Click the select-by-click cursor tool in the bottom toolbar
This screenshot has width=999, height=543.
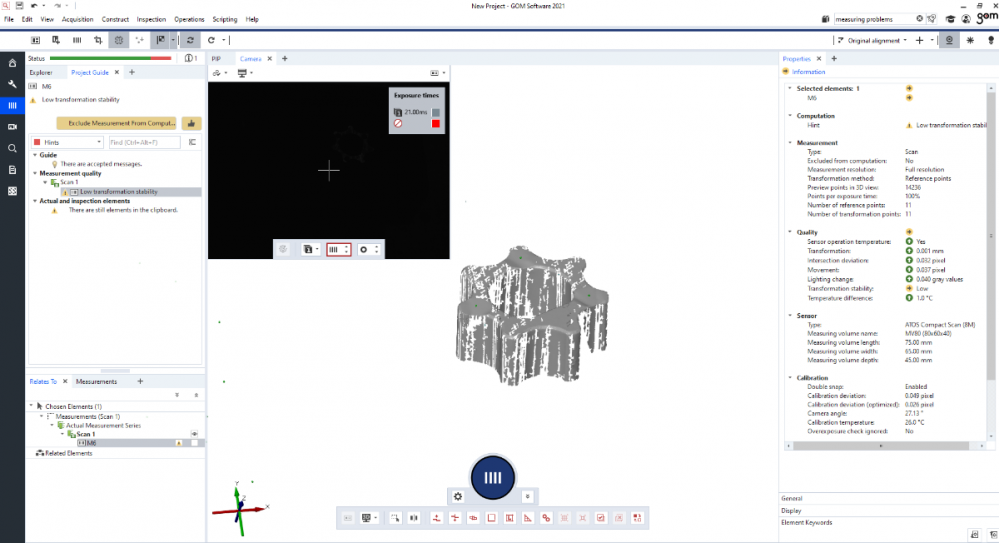click(x=395, y=518)
